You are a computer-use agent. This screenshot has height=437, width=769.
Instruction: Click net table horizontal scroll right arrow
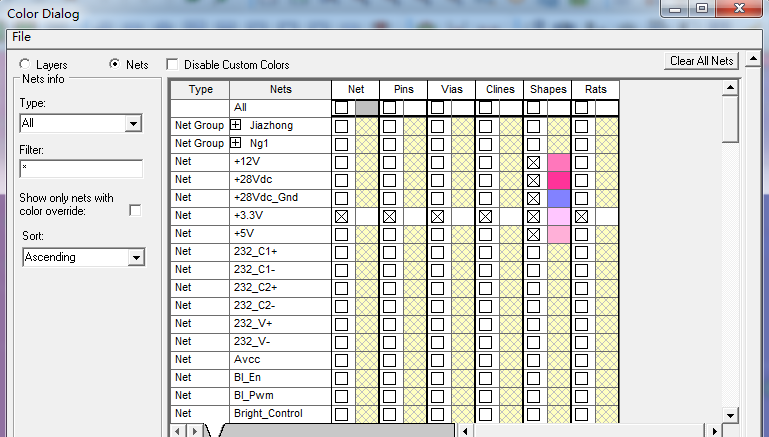(x=714, y=431)
